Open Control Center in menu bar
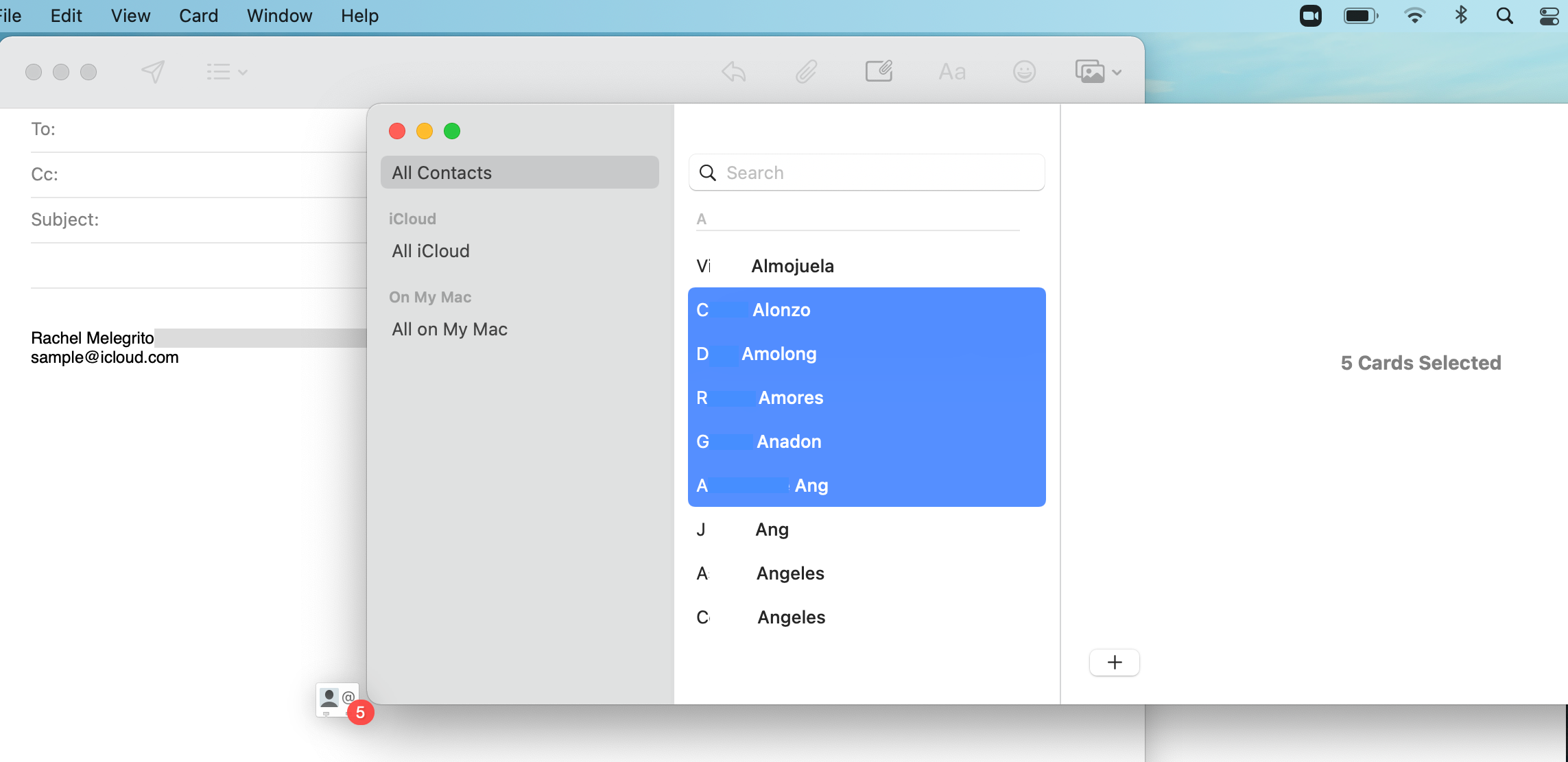The width and height of the screenshot is (1568, 762). 1549,16
